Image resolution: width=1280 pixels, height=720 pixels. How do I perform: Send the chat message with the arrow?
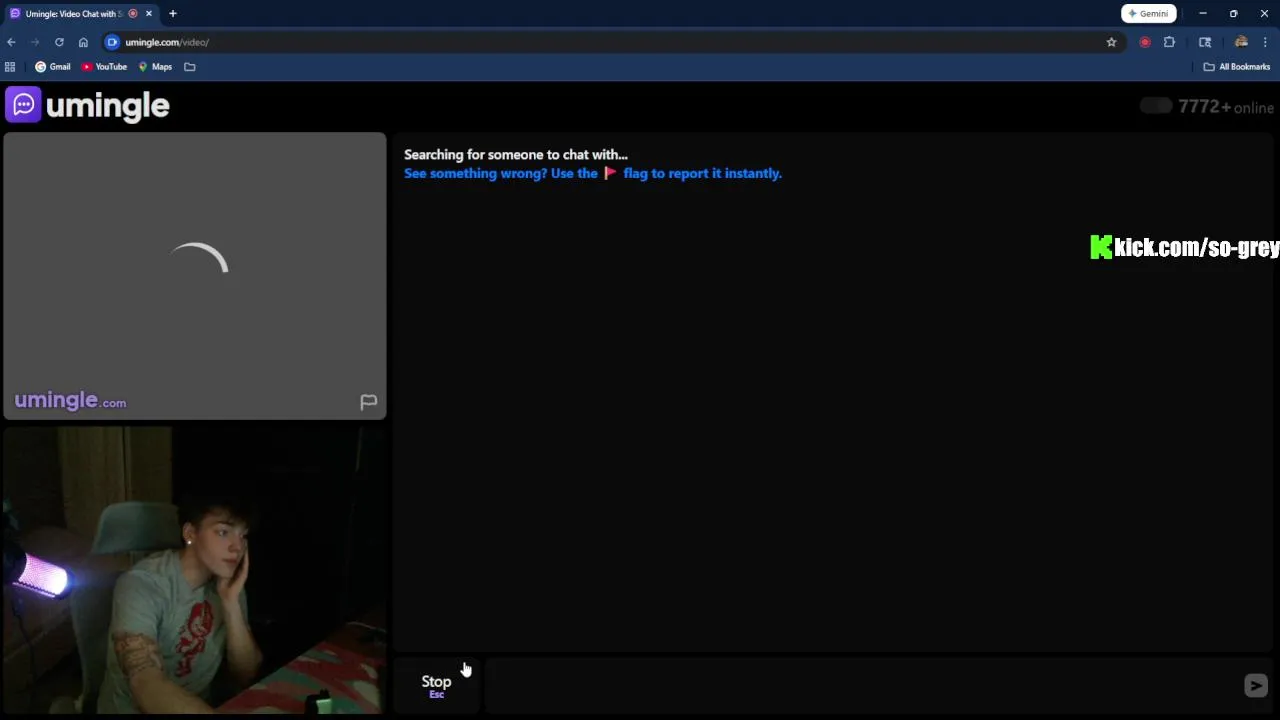point(1255,685)
